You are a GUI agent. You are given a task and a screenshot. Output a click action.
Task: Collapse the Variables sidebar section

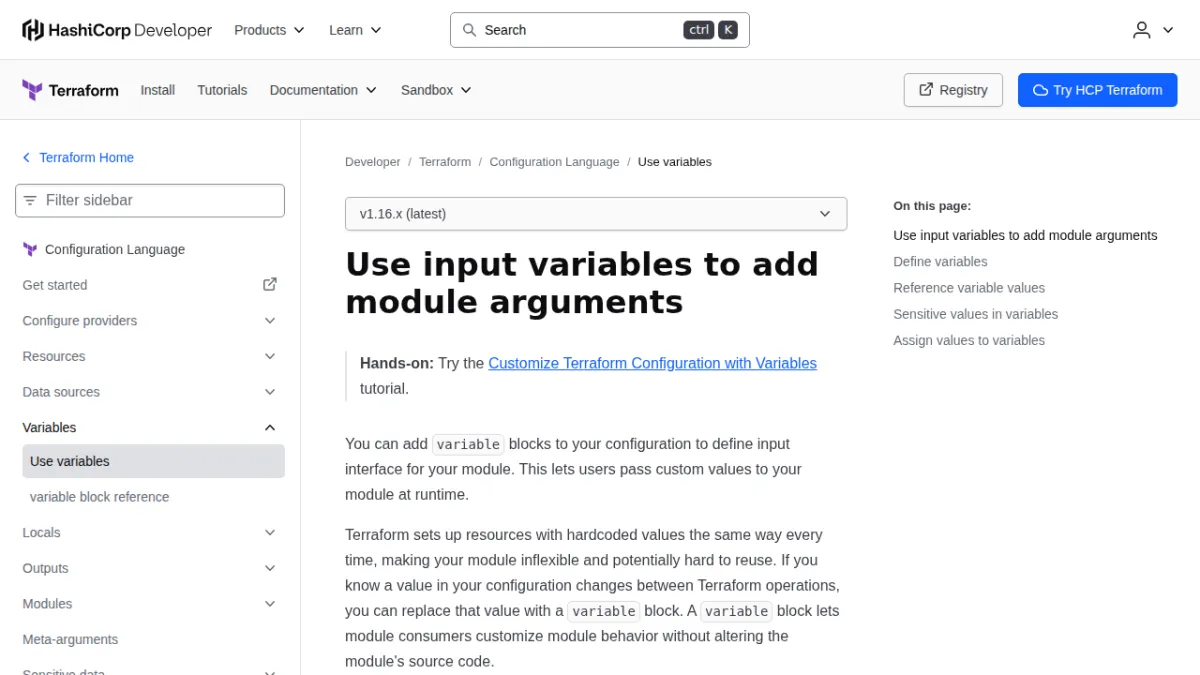[150, 427]
